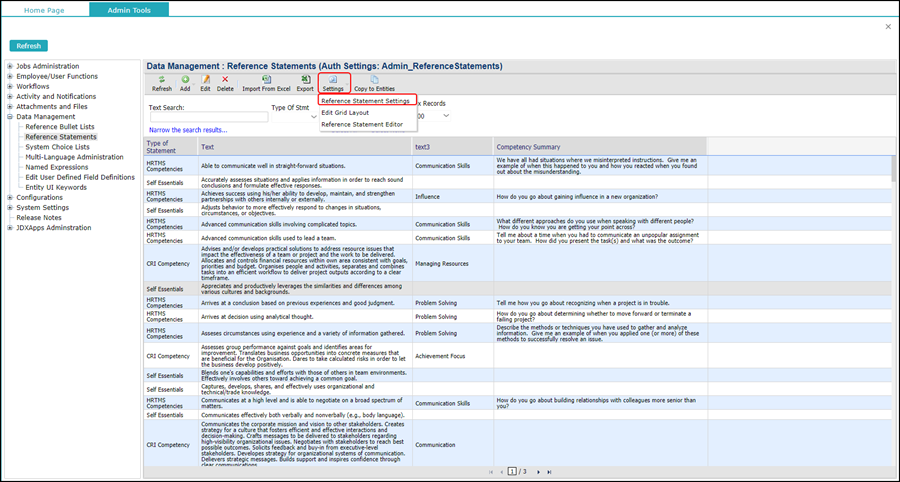Click the Export icon
This screenshot has height=482, width=900.
[x=305, y=79]
